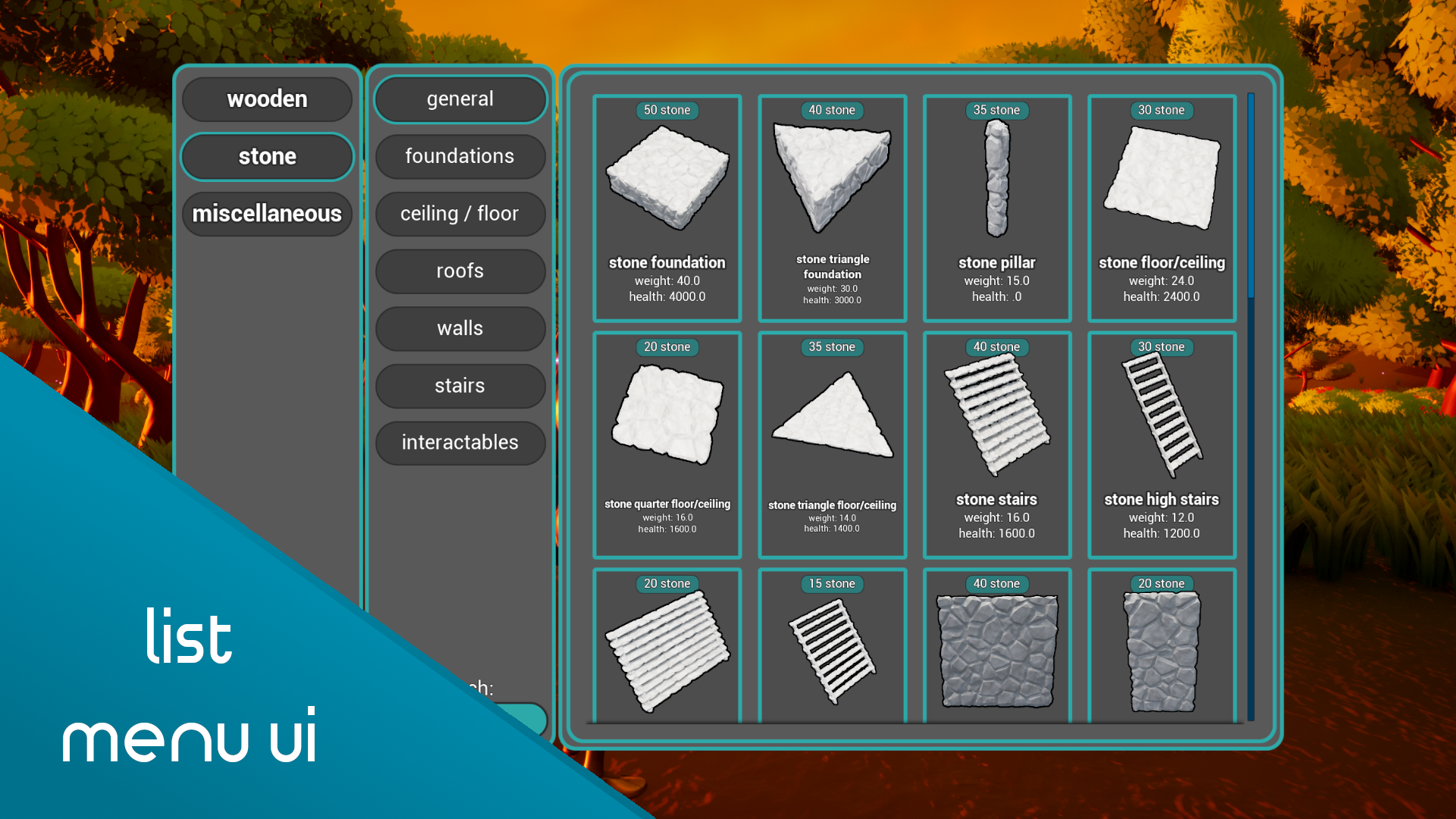Viewport: 1456px width, 819px height.
Task: Pick the stone pillar icon
Action: (x=997, y=179)
